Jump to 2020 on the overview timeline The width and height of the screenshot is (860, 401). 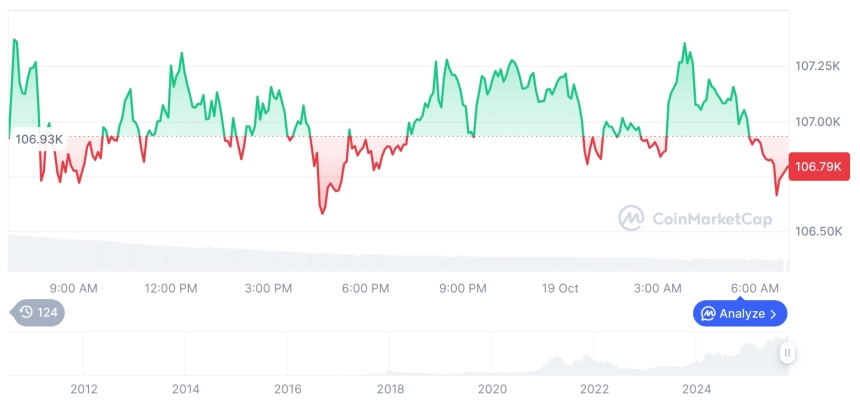coord(492,388)
